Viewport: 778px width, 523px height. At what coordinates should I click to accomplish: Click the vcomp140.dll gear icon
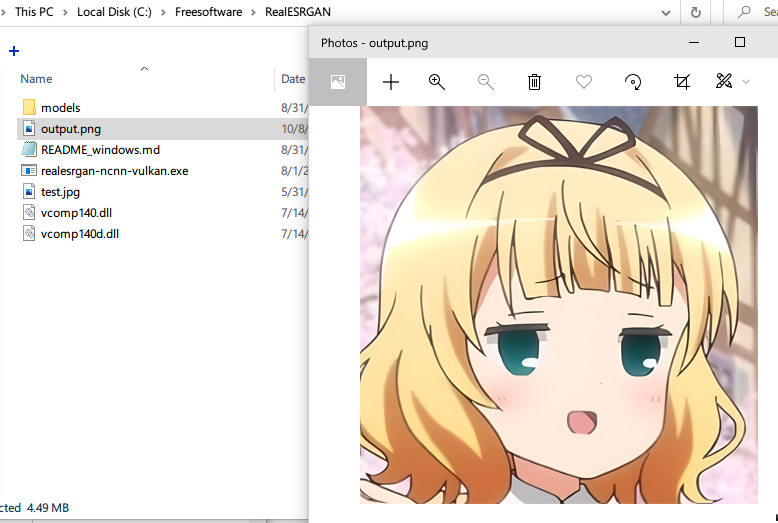(29, 212)
